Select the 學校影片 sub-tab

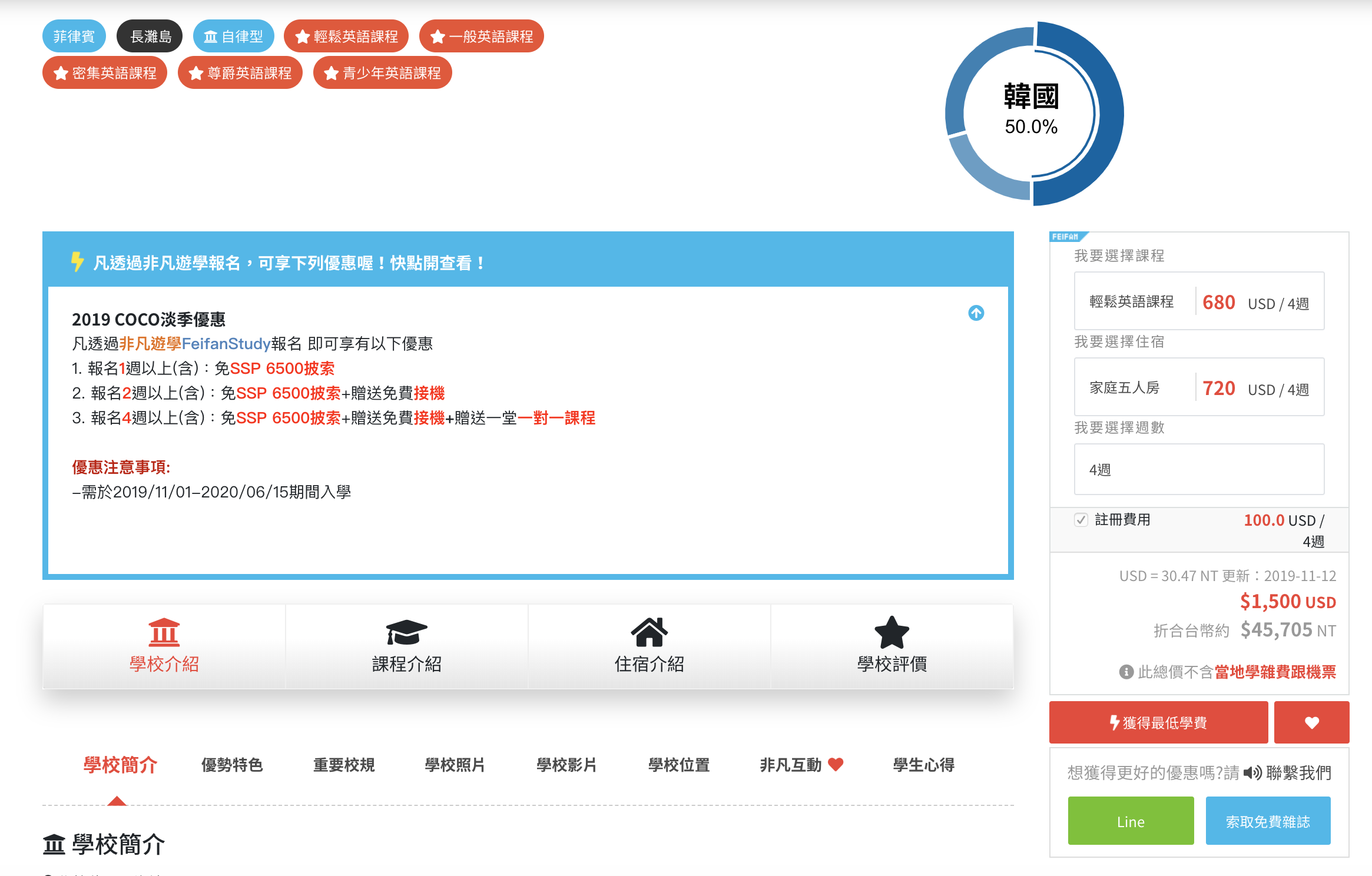(567, 765)
